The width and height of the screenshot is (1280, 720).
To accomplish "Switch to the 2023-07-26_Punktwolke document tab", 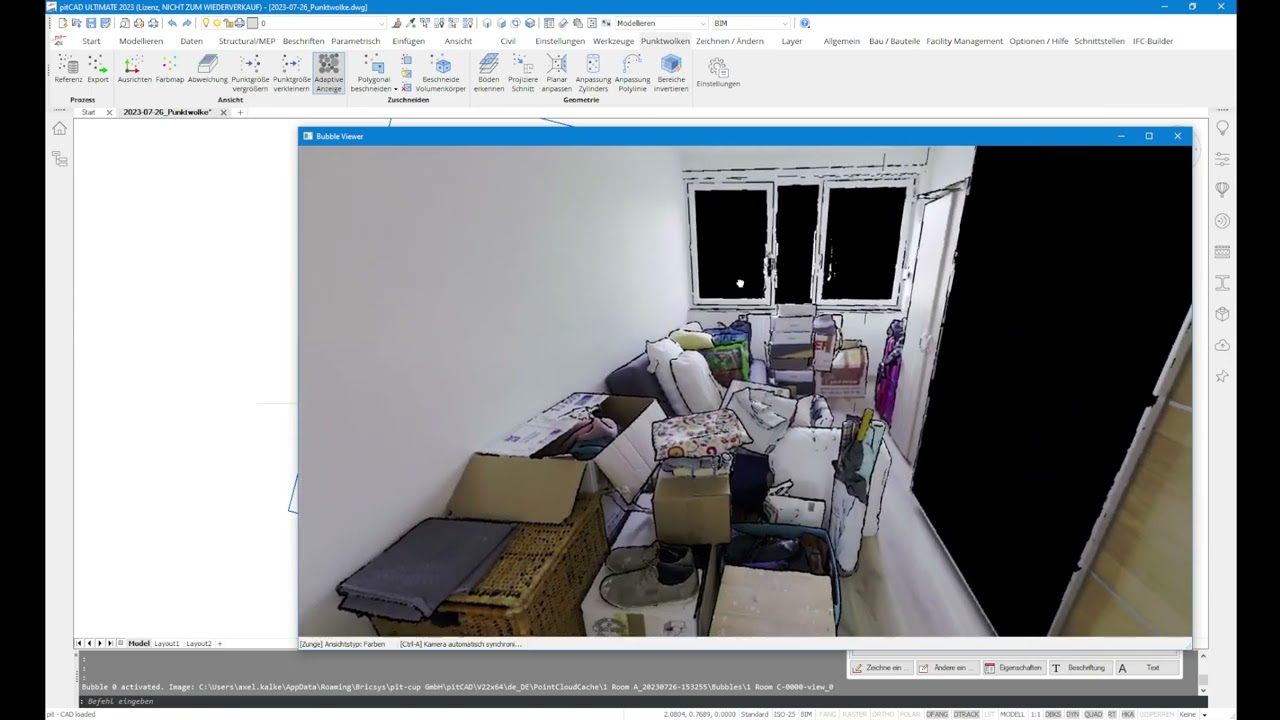I will [x=167, y=112].
